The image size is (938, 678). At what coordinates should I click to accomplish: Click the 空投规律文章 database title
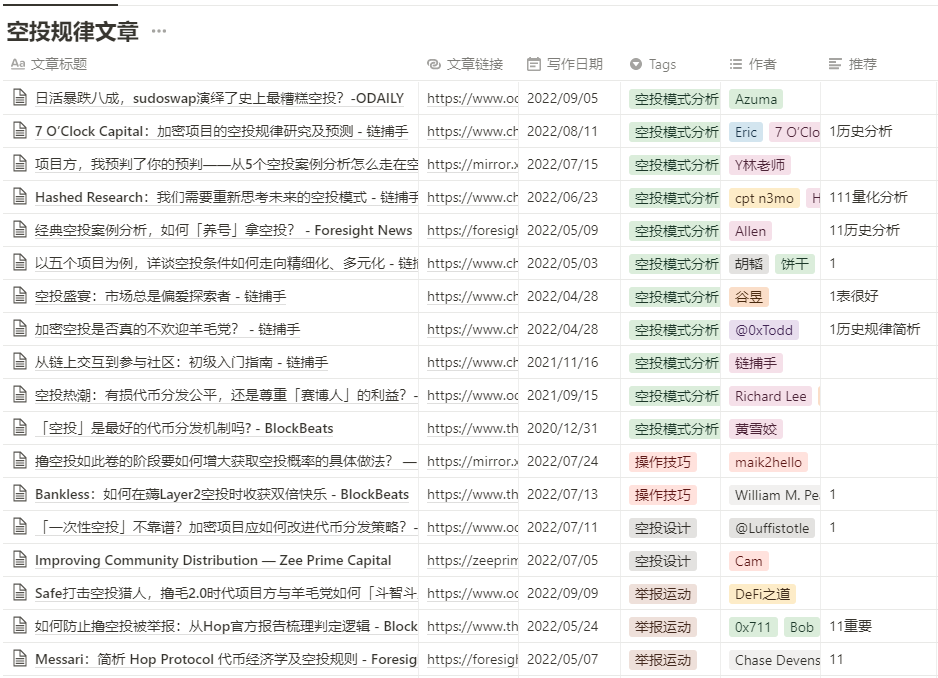point(73,31)
